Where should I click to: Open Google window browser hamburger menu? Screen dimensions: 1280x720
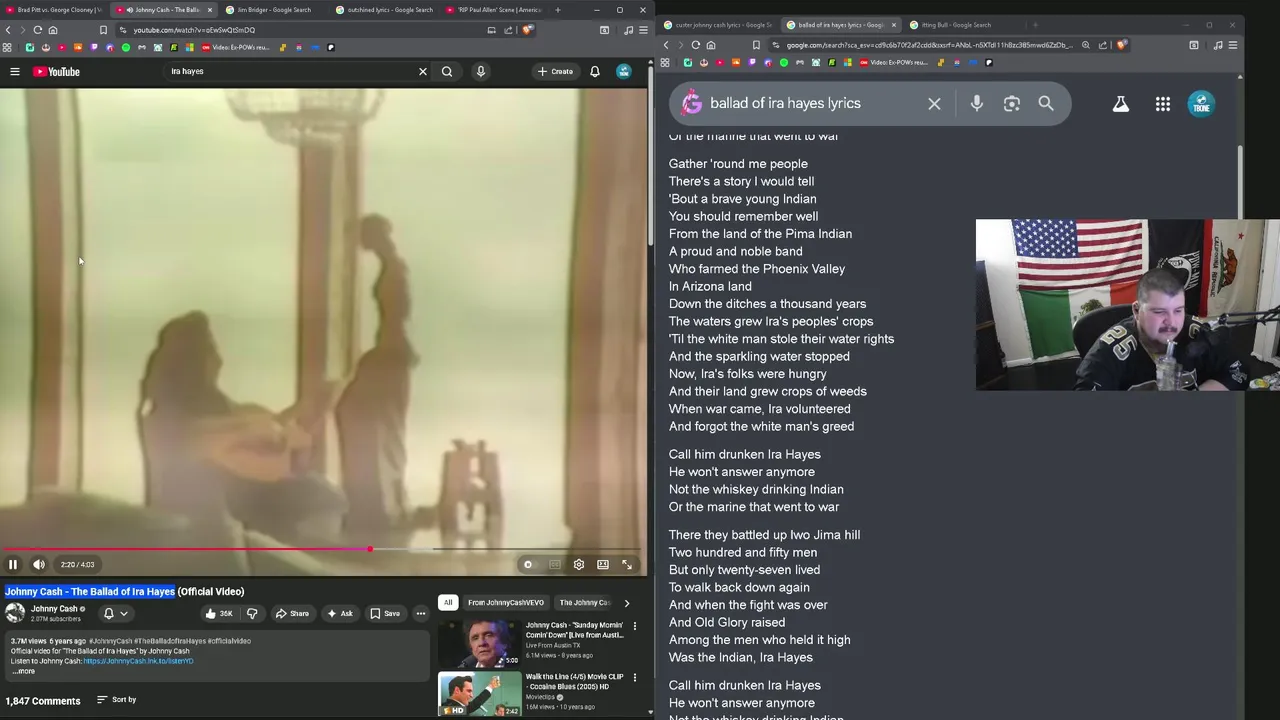click(x=1233, y=45)
